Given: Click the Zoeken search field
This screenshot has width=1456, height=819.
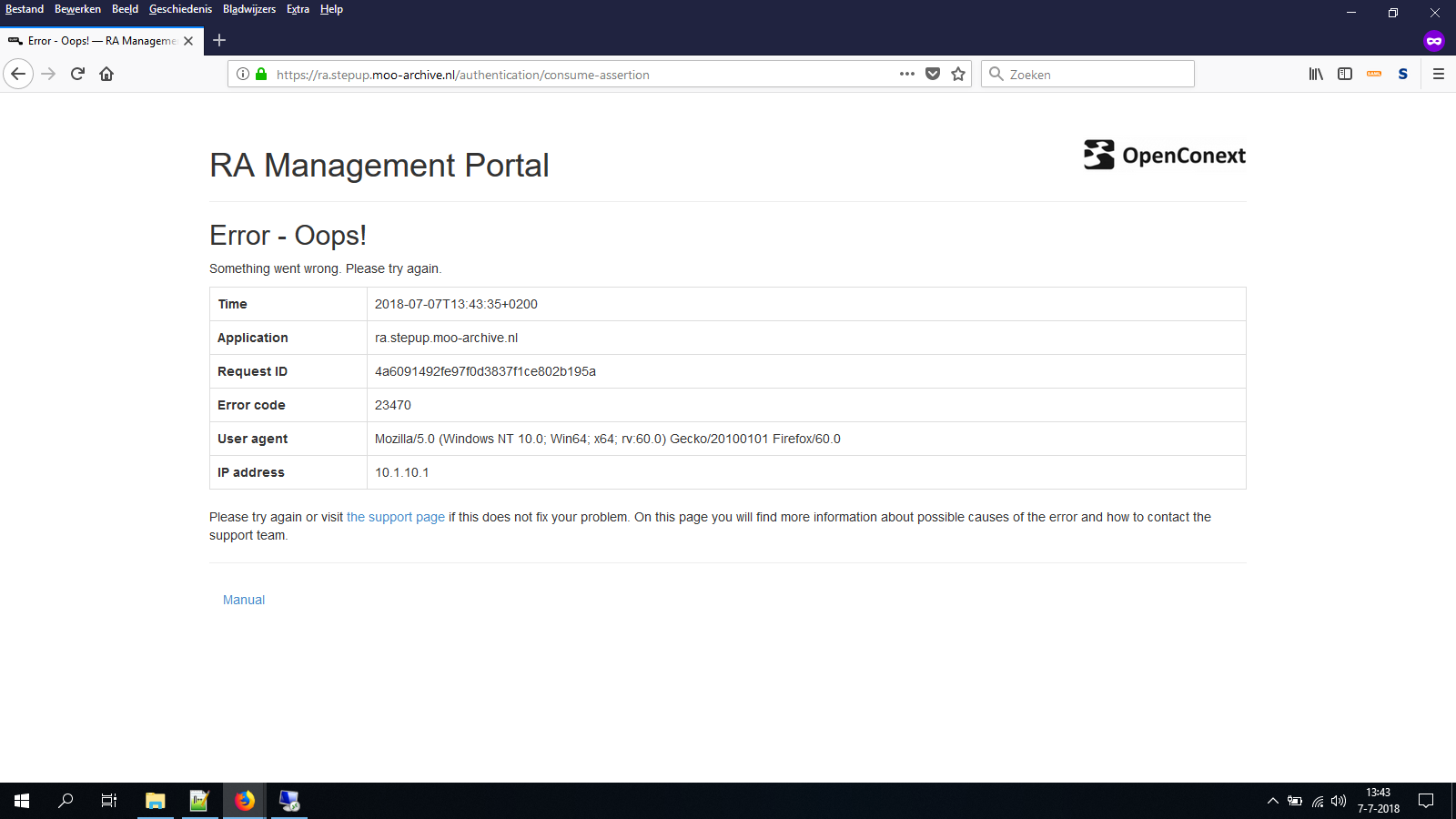Looking at the screenshot, I should [1087, 74].
